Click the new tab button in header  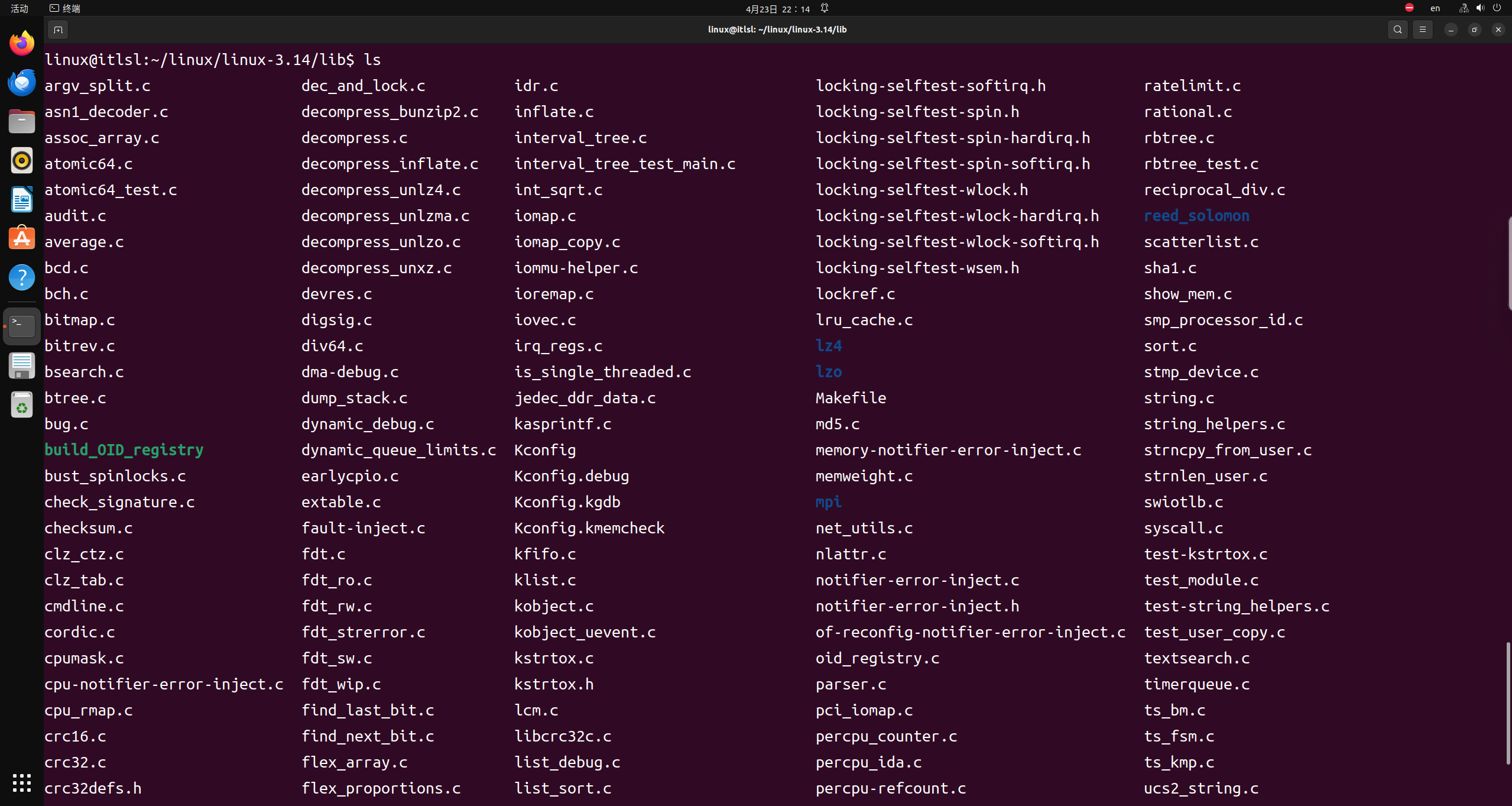(x=58, y=30)
